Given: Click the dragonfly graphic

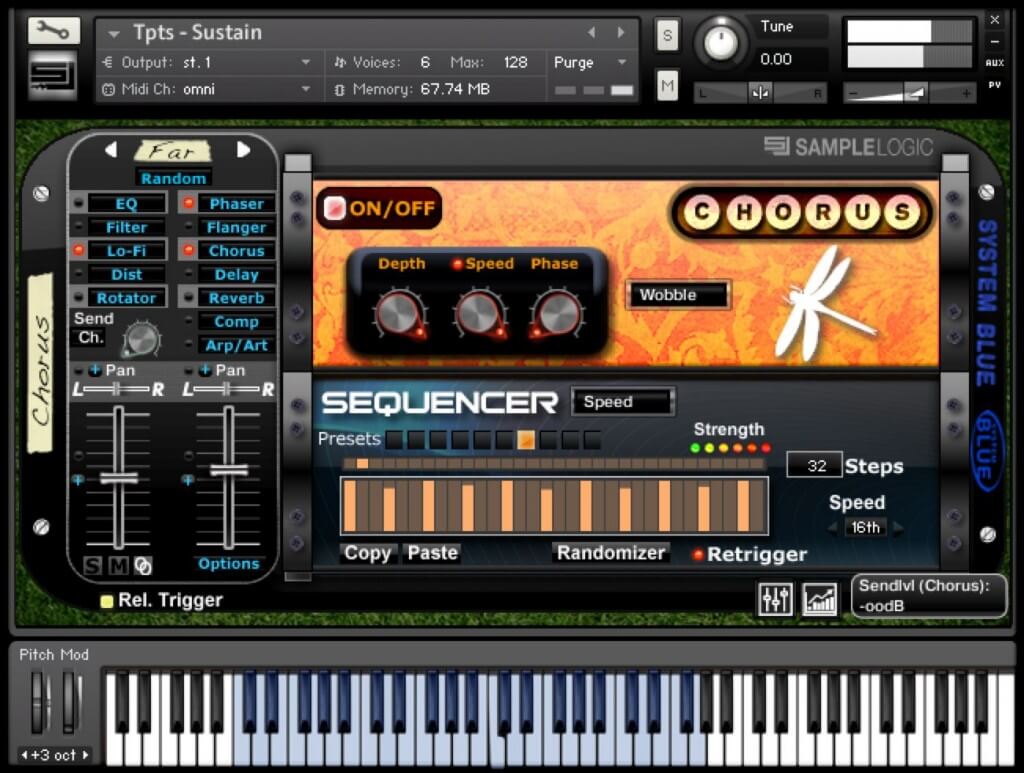Looking at the screenshot, I should pos(825,303).
